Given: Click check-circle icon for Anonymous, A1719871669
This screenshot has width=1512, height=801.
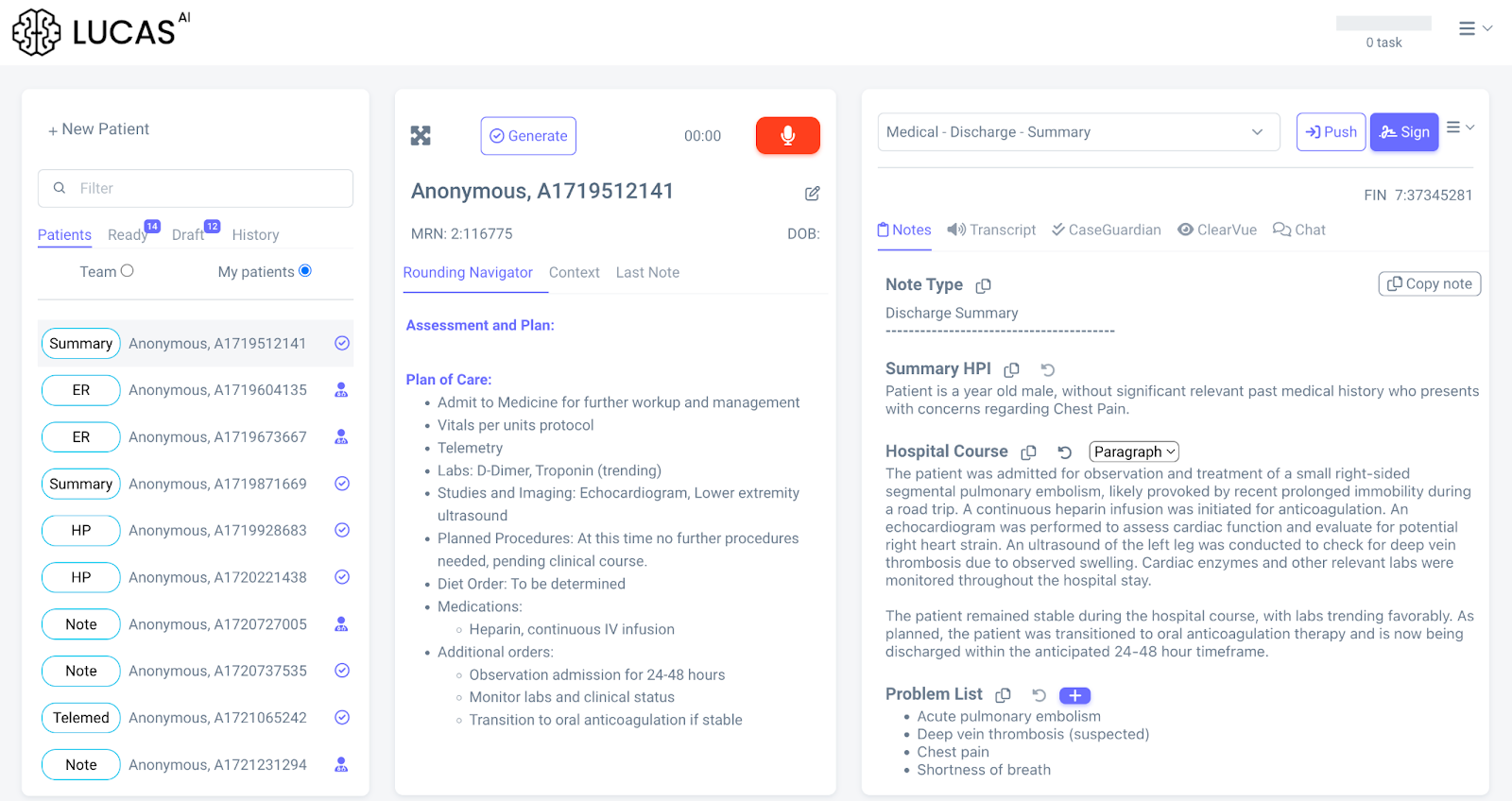Looking at the screenshot, I should click(x=342, y=484).
